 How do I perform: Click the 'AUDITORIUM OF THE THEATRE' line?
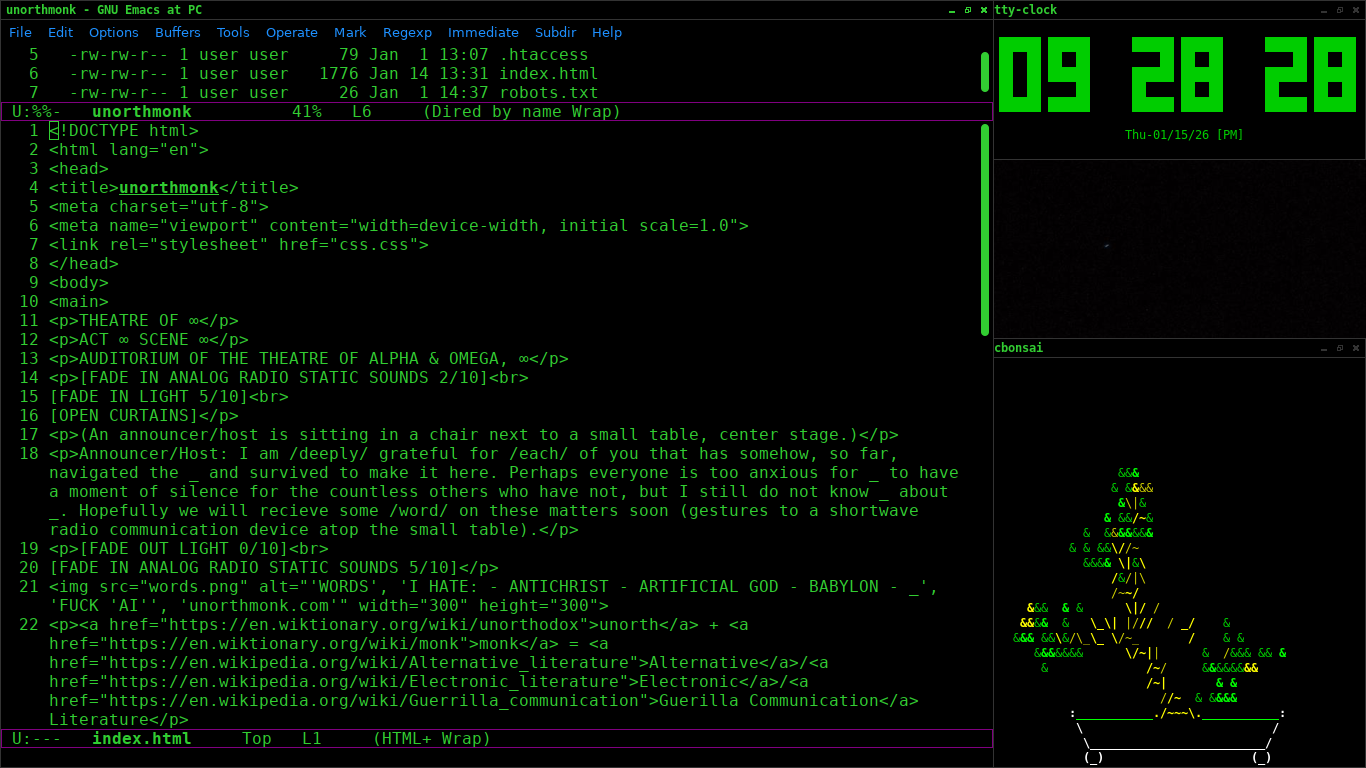[309, 359]
